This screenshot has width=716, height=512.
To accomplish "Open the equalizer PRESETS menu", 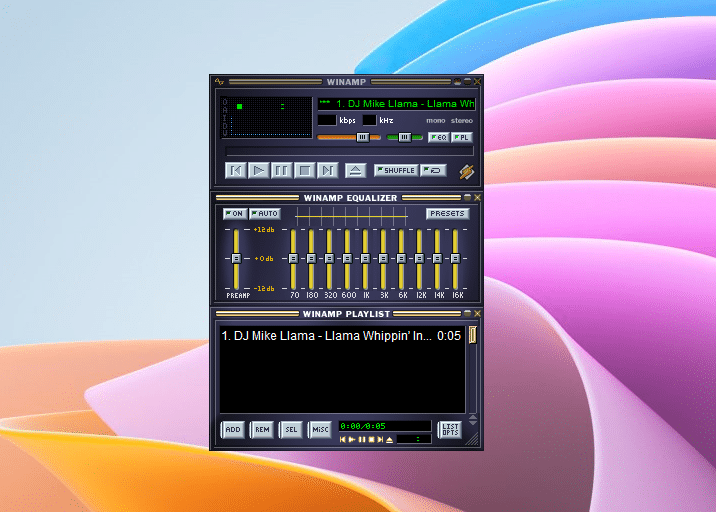I will click(447, 214).
